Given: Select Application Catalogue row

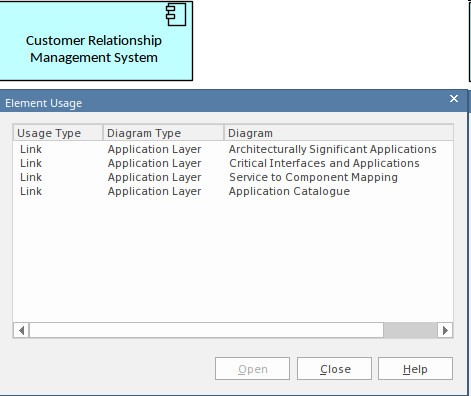Looking at the screenshot, I should (233, 191).
